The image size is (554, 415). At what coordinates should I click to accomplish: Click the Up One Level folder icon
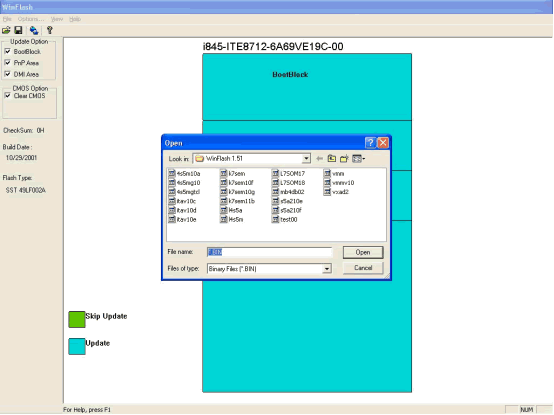(x=331, y=159)
